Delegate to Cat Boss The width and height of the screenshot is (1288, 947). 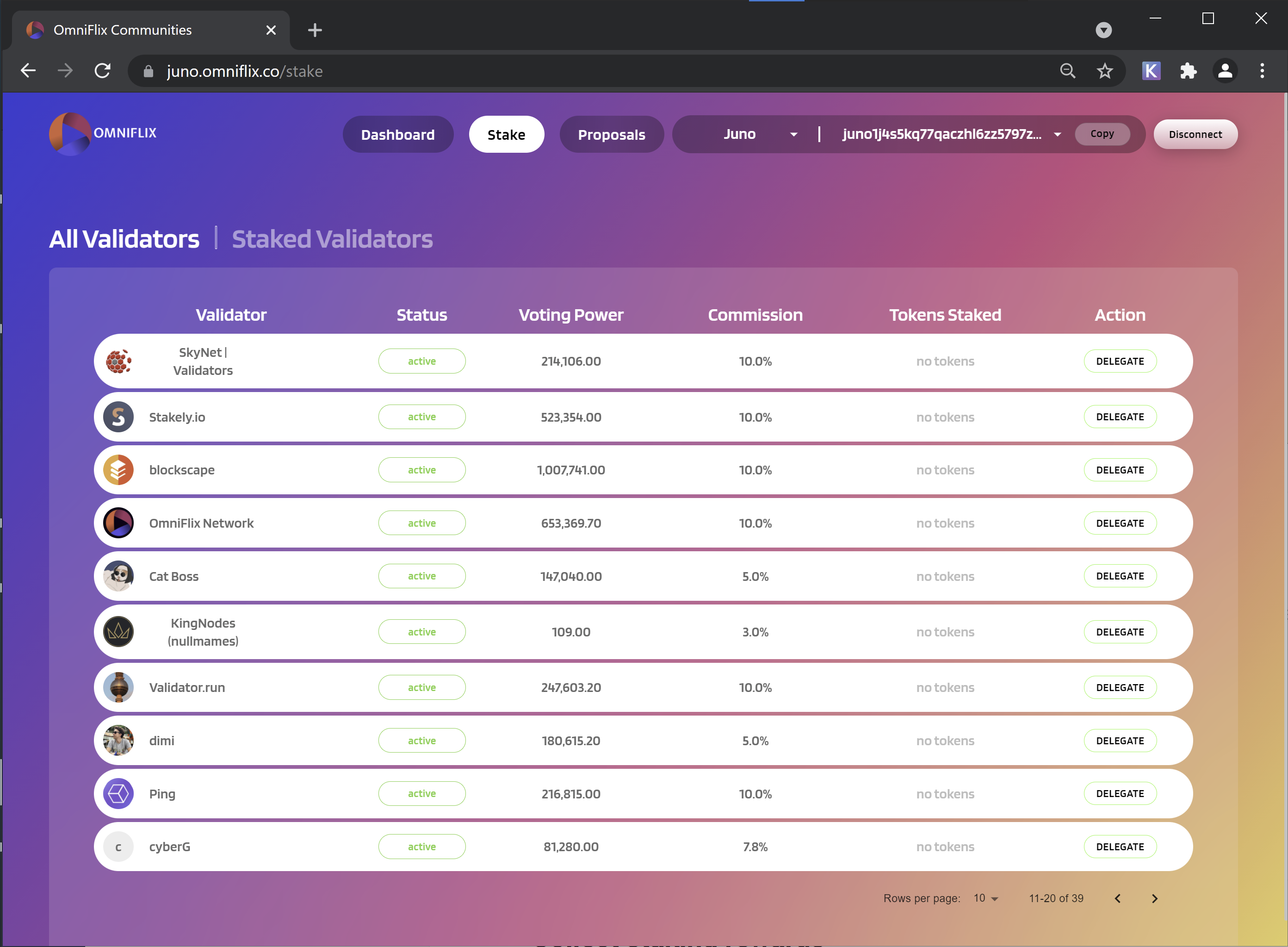click(1120, 576)
